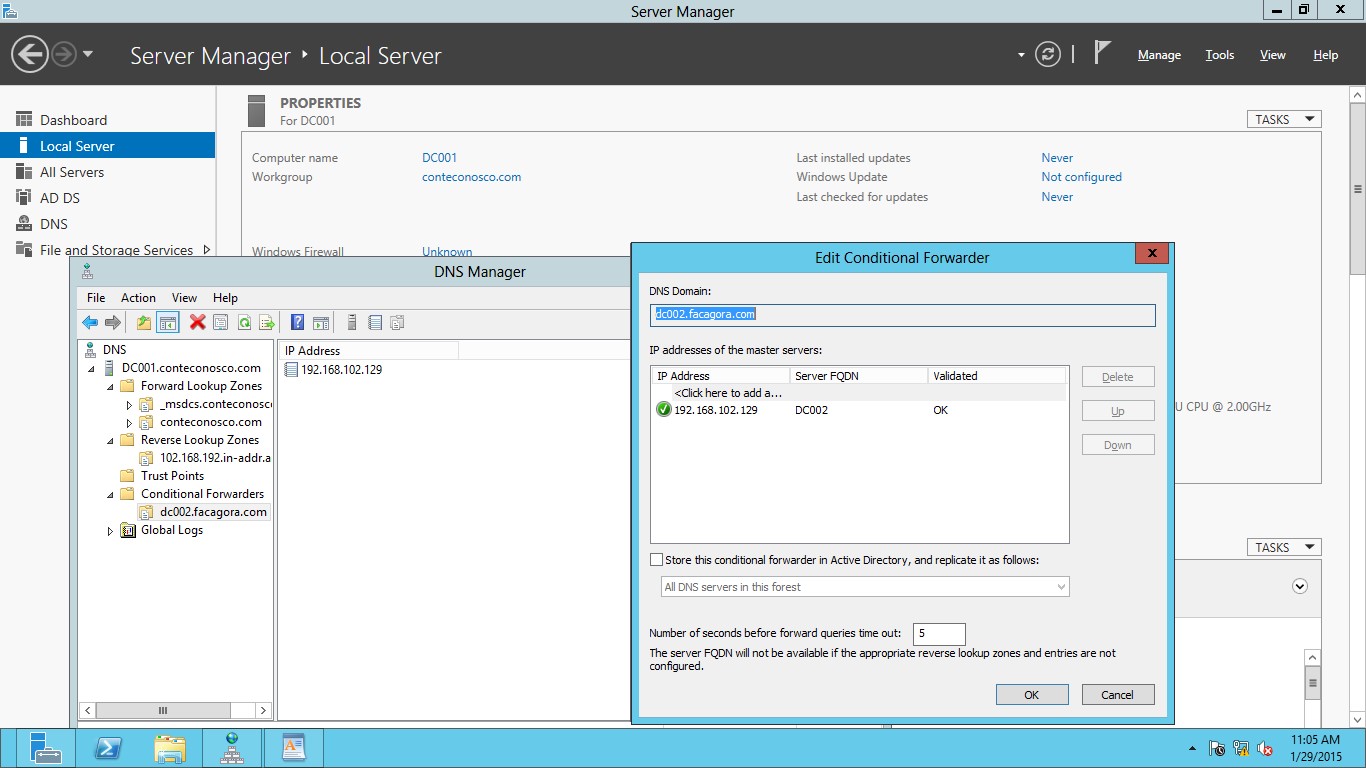This screenshot has width=1366, height=768.
Task: Enable storing the conditional forwarder in Active Directory
Action: coord(656,559)
